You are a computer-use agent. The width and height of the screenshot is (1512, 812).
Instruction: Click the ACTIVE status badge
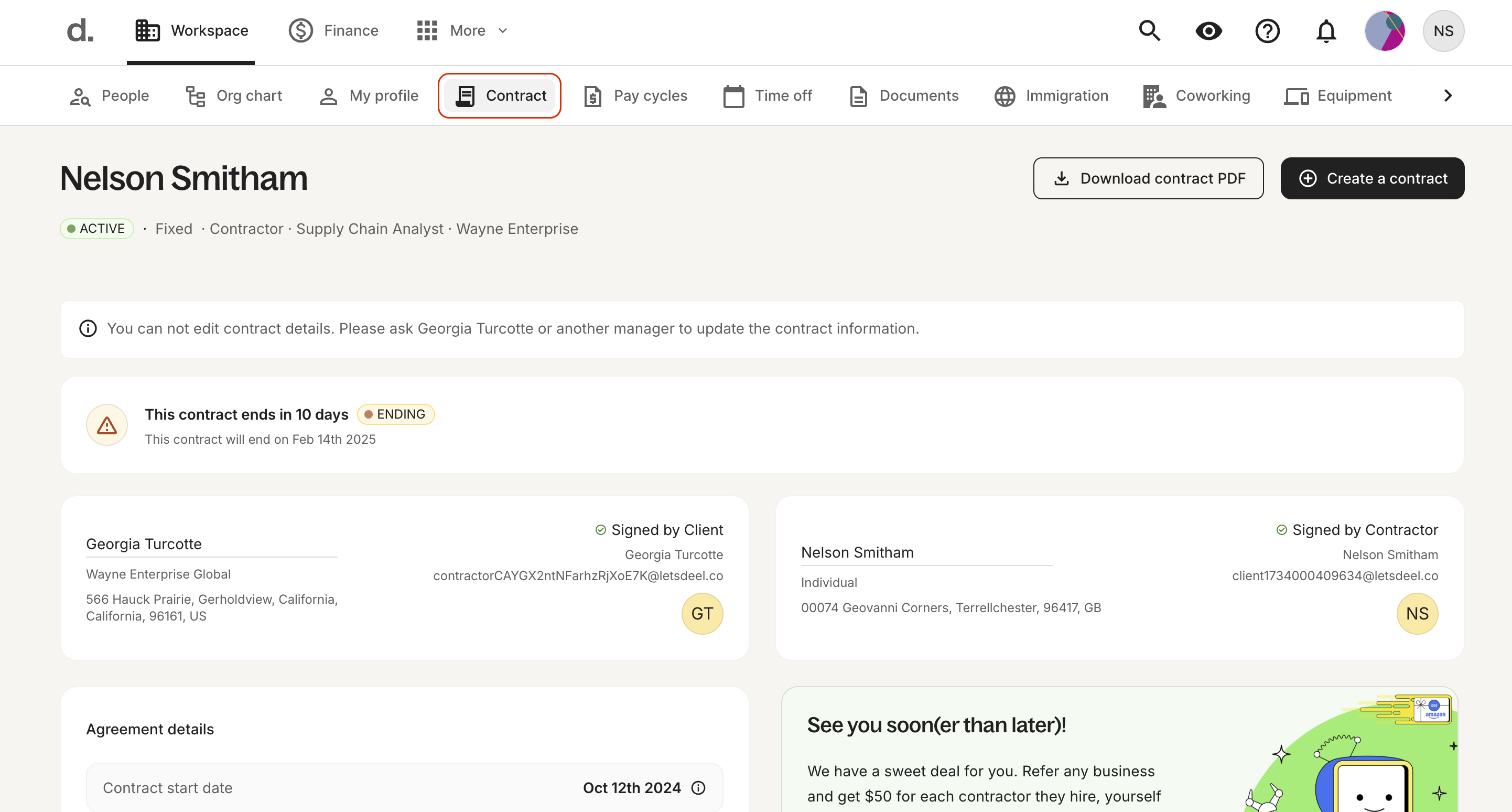(x=97, y=228)
